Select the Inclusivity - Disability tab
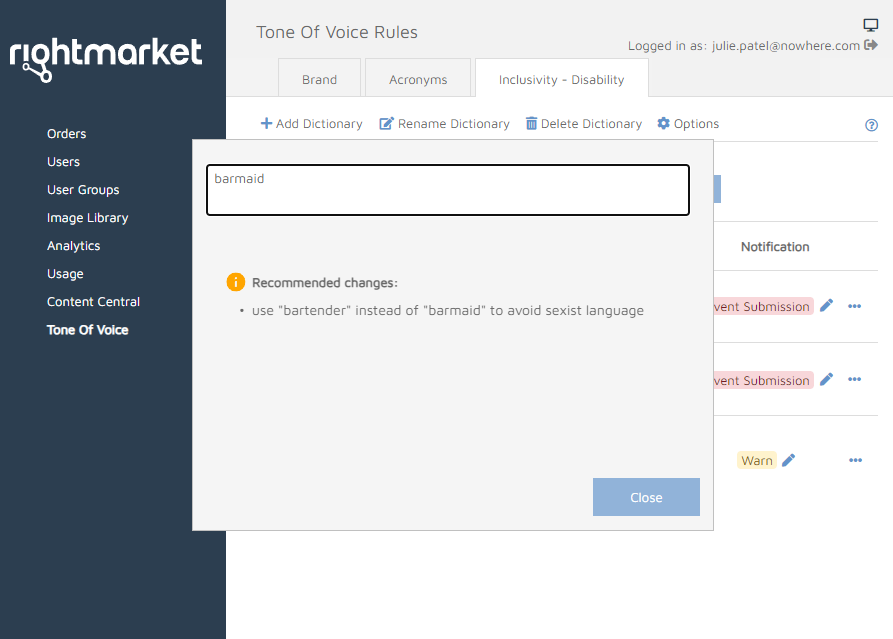The image size is (893, 639). [561, 79]
